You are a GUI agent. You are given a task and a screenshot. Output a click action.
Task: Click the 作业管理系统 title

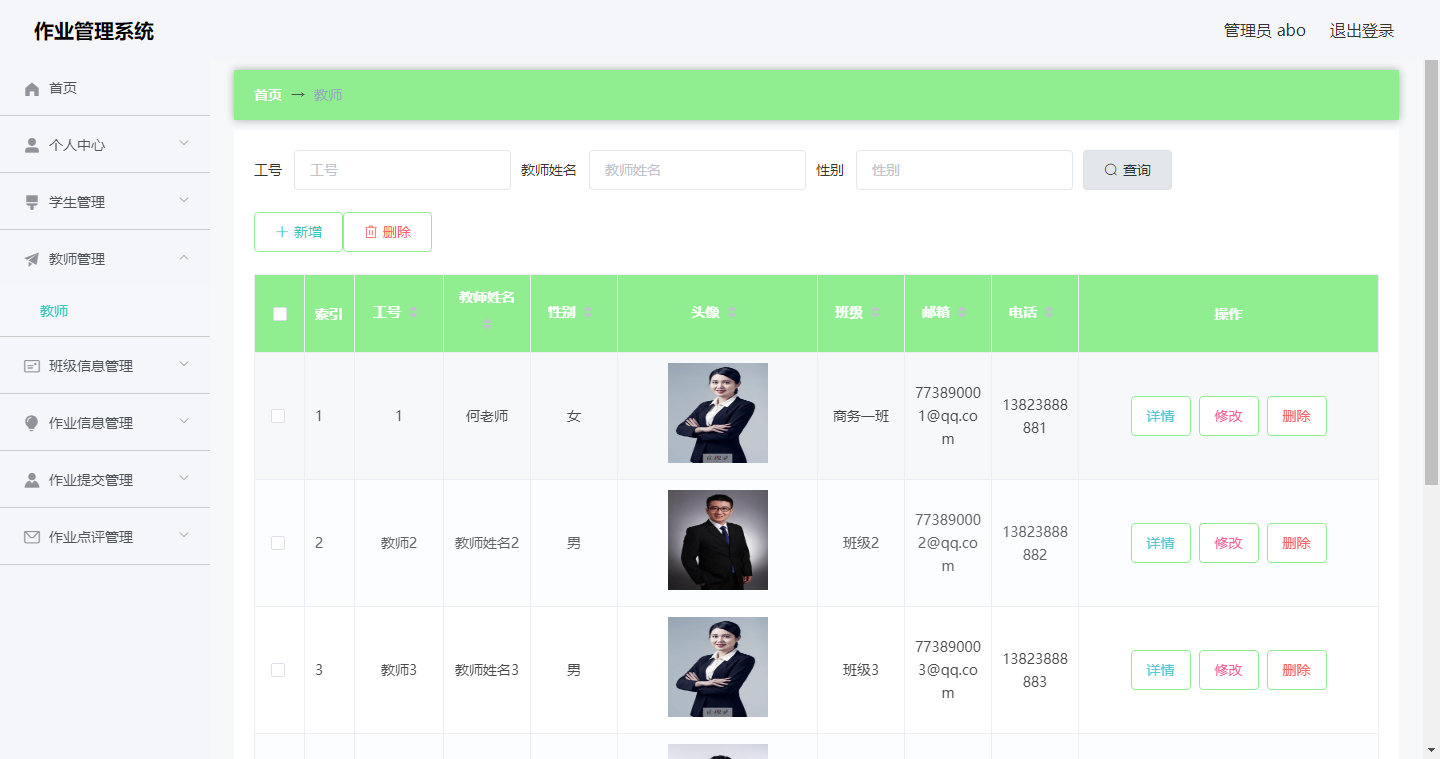[94, 31]
